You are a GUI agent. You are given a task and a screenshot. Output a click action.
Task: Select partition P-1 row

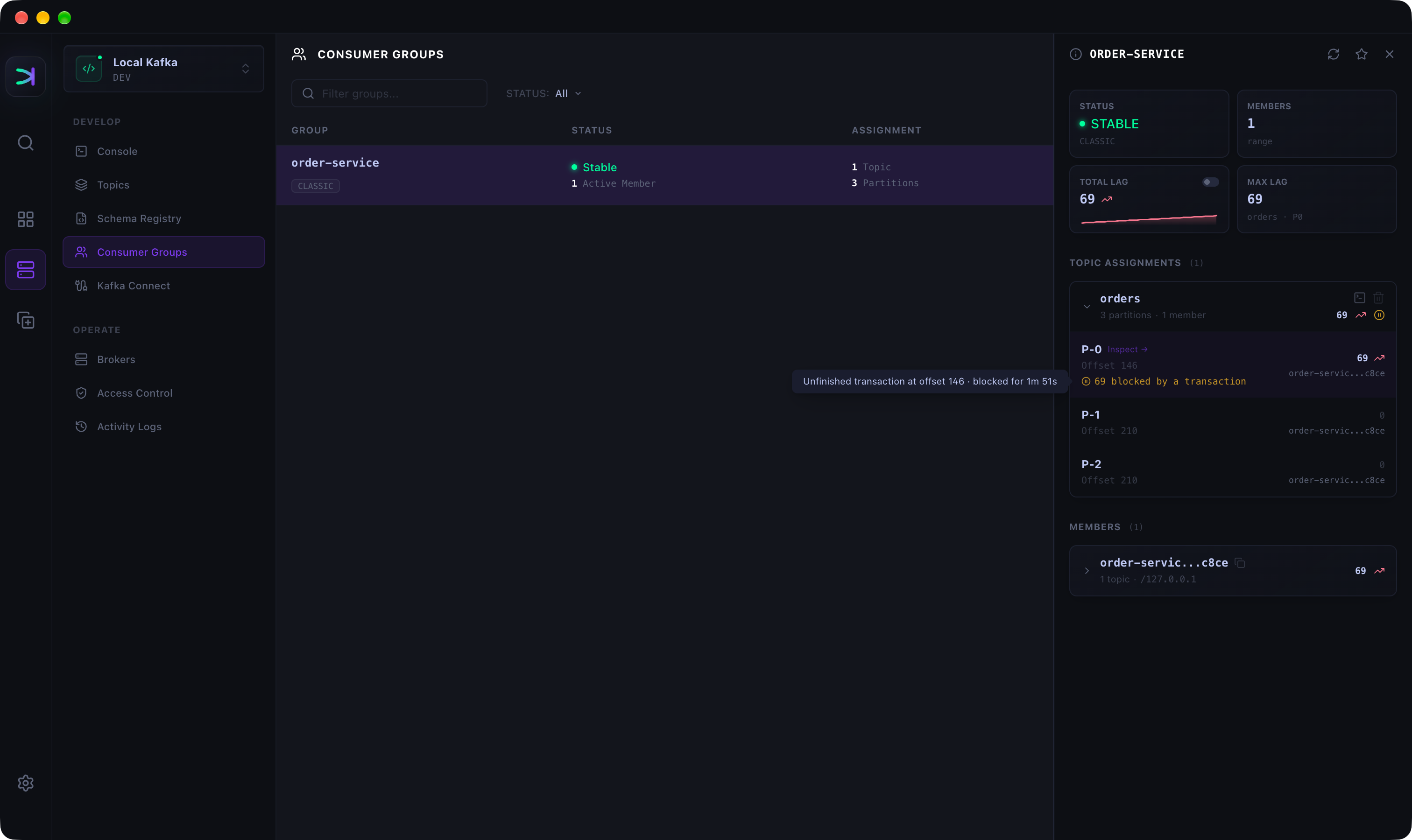(1232, 423)
